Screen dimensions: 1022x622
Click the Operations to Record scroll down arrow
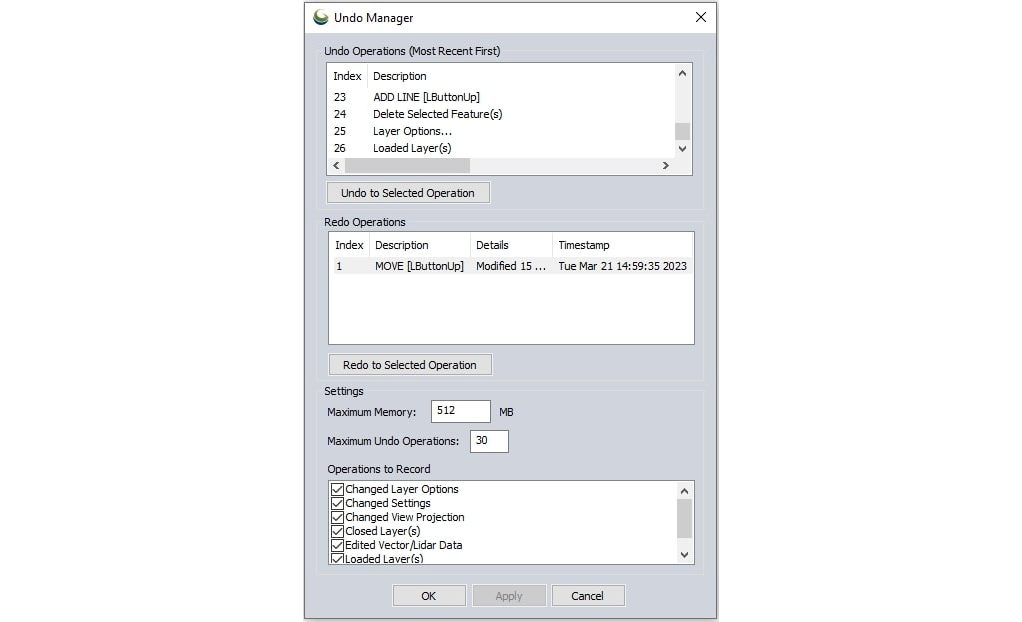coord(684,555)
